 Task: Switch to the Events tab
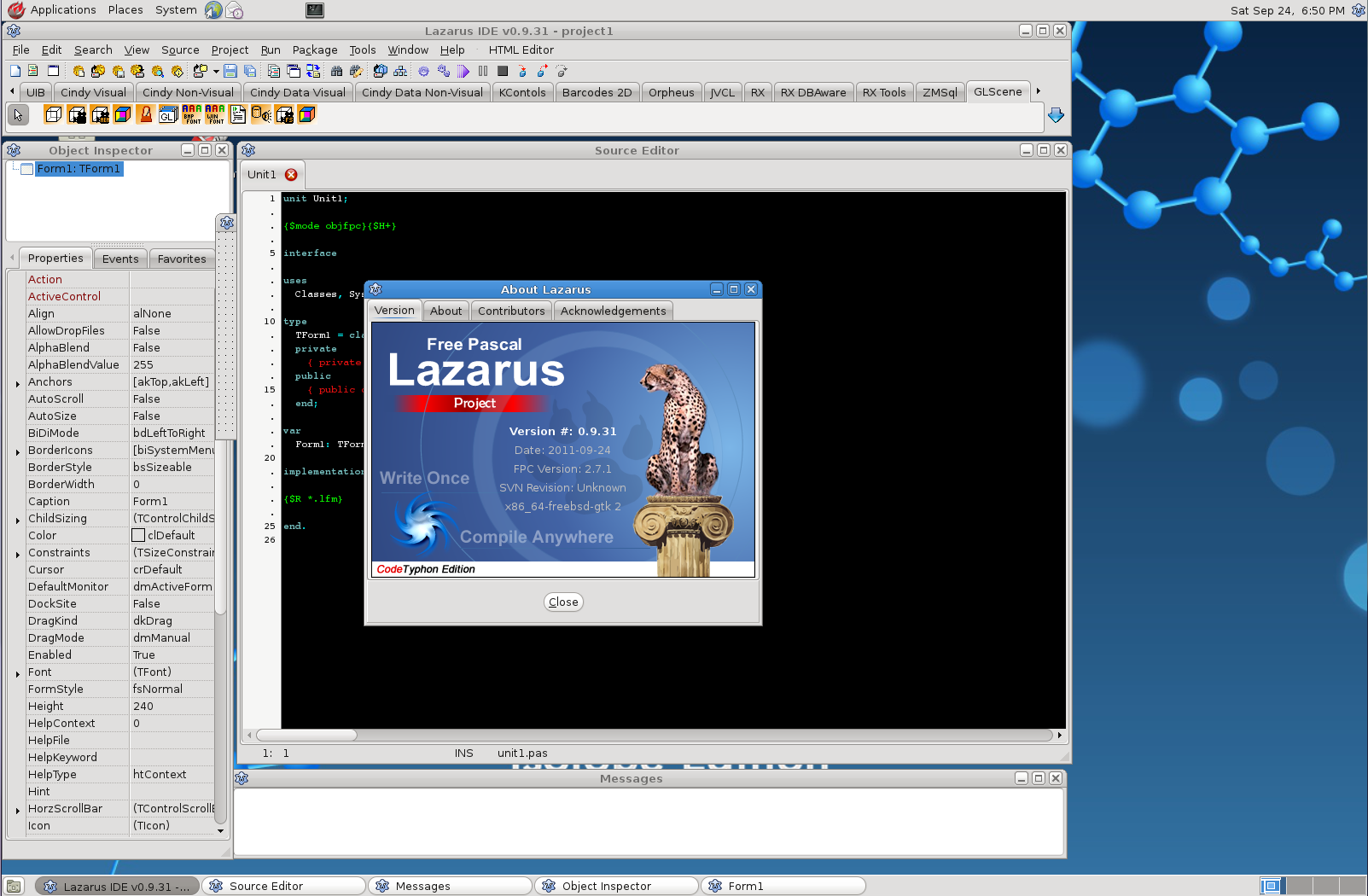point(120,259)
